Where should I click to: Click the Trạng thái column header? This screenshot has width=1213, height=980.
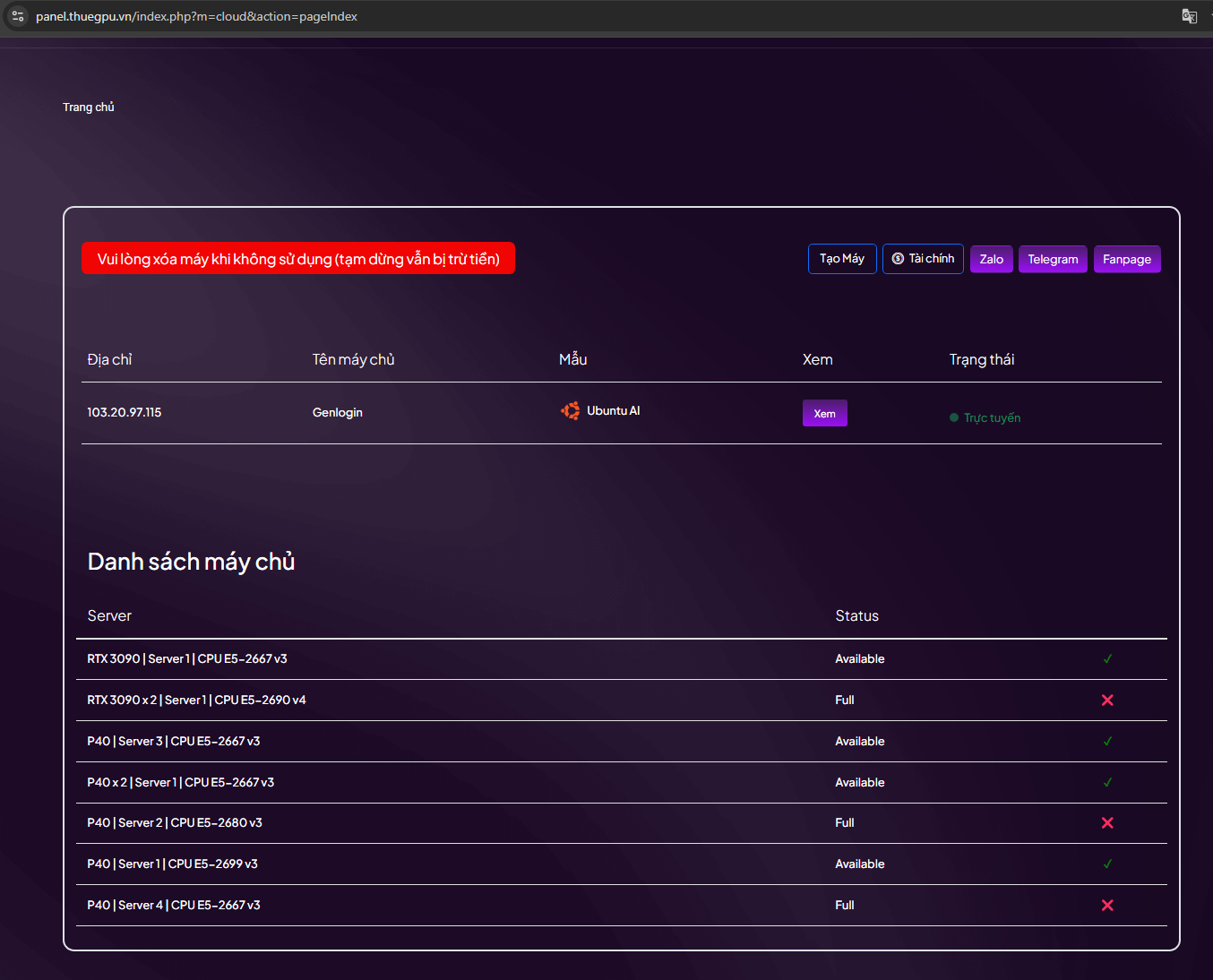[982, 359]
